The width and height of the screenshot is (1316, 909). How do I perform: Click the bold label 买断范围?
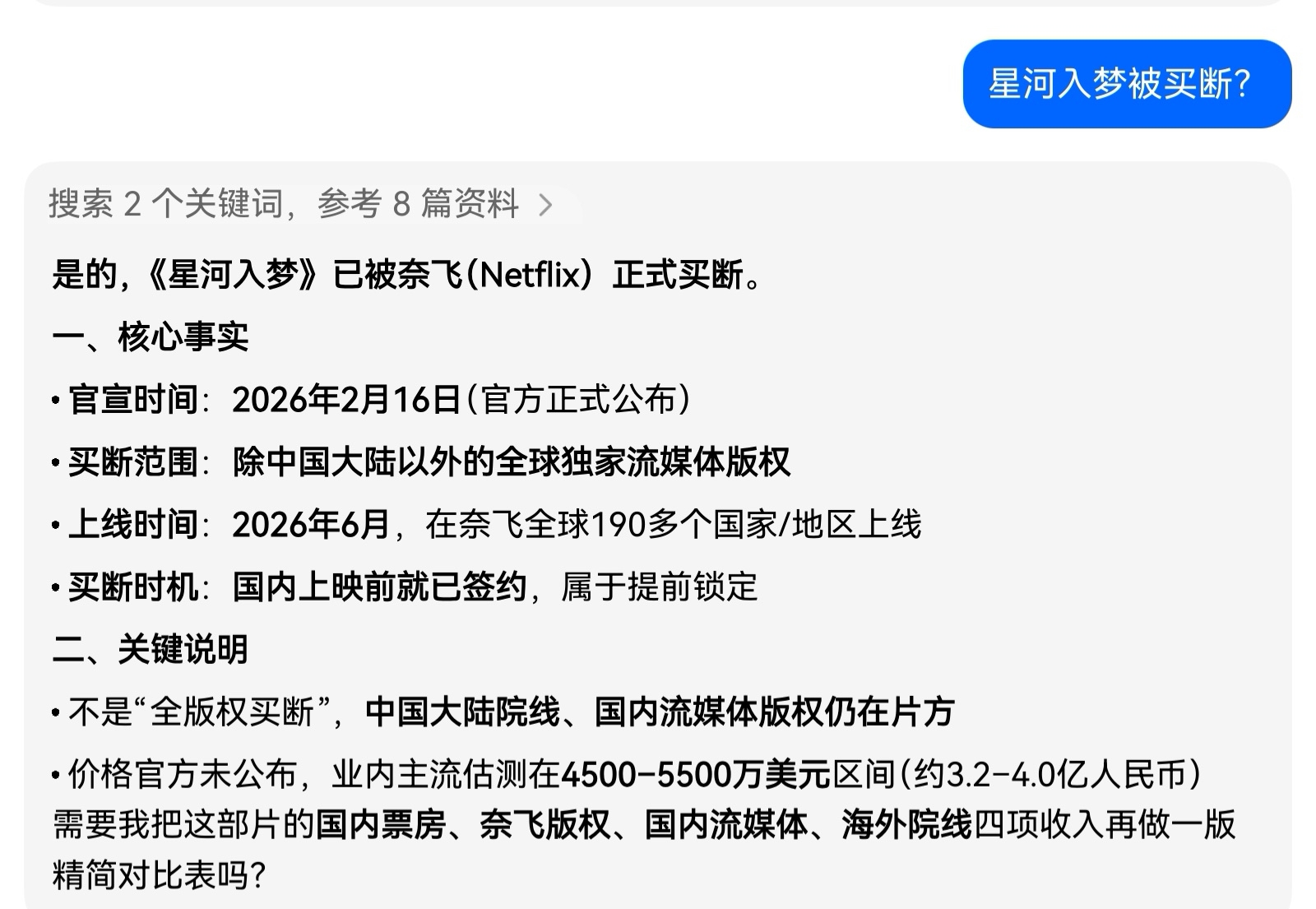point(133,462)
